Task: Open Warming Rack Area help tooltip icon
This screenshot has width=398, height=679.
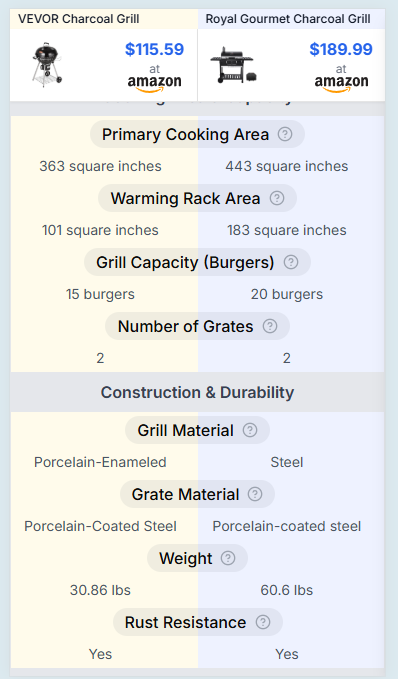Action: pyautogui.click(x=277, y=198)
